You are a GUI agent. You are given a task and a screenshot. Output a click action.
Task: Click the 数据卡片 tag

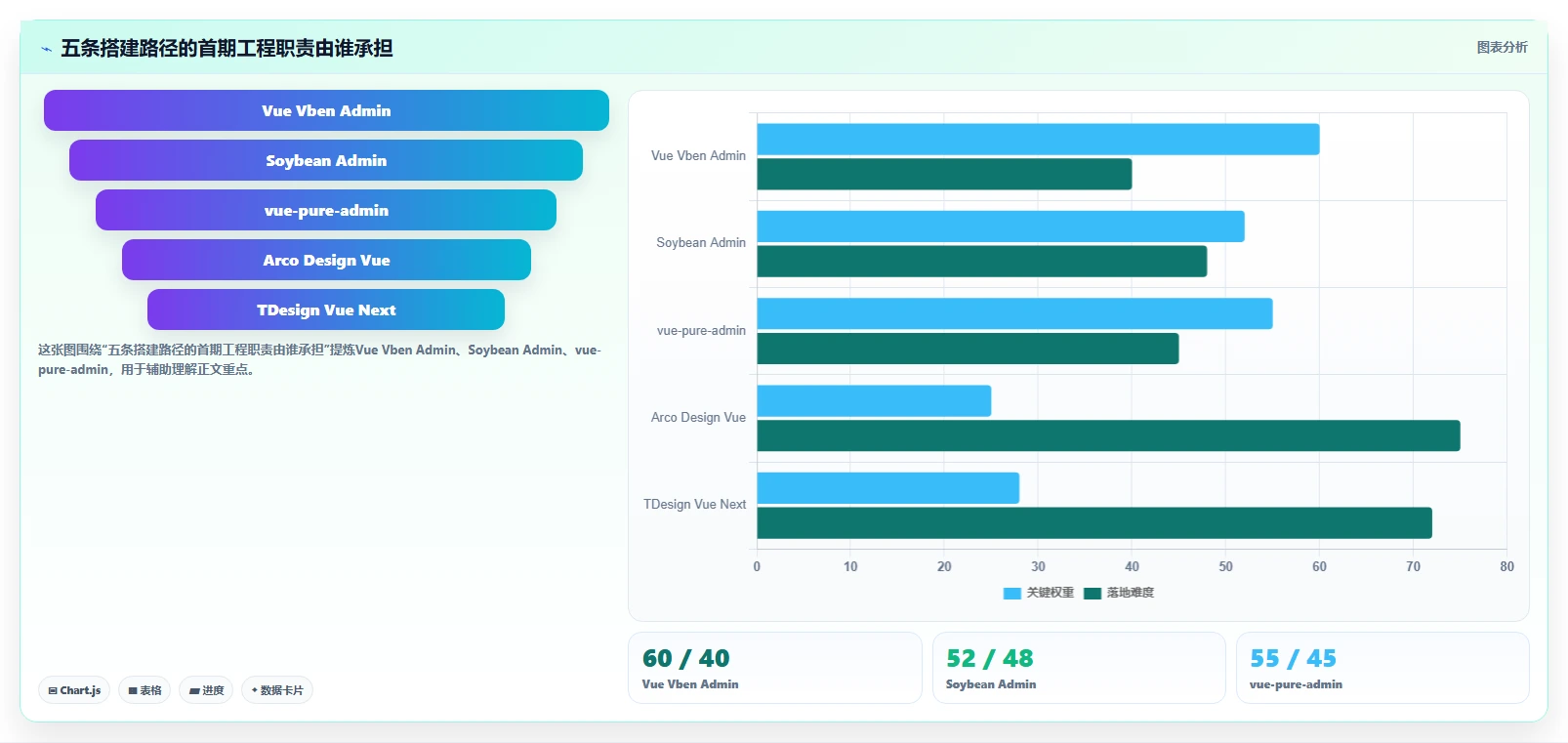pyautogui.click(x=277, y=690)
